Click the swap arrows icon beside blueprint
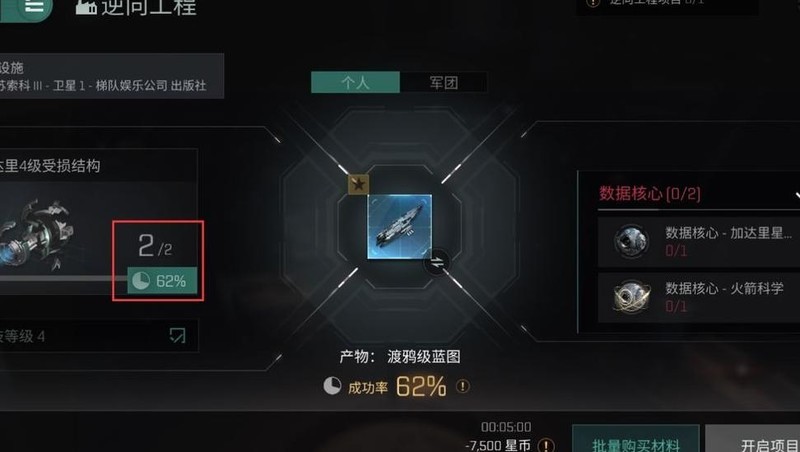The width and height of the screenshot is (800, 452). 437,263
